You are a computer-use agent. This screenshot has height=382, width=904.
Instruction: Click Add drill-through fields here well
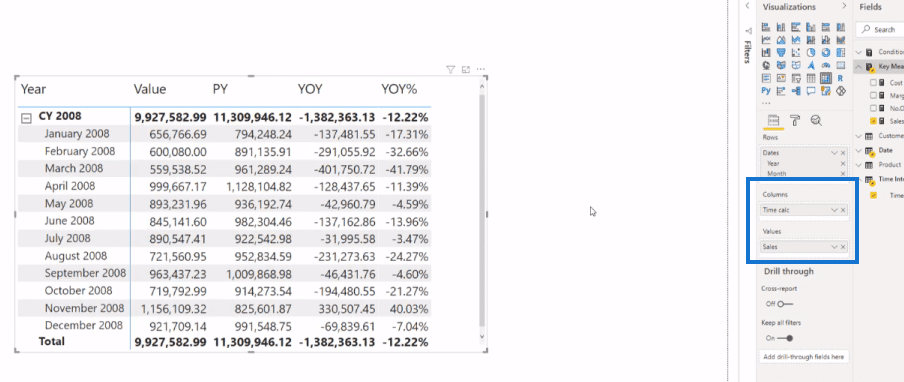[x=804, y=357]
